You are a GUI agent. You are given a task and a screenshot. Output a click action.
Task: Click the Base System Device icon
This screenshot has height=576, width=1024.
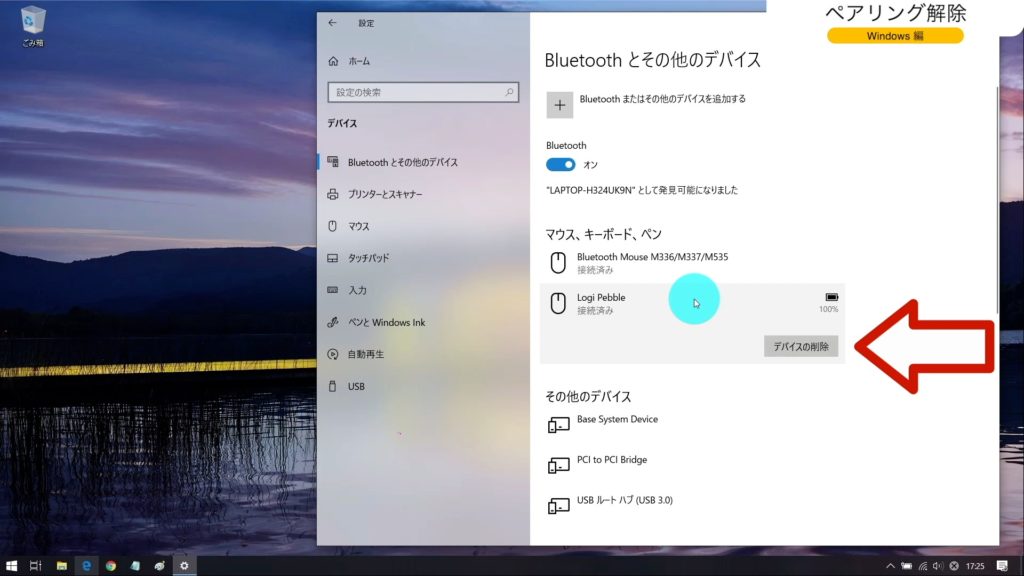point(558,425)
